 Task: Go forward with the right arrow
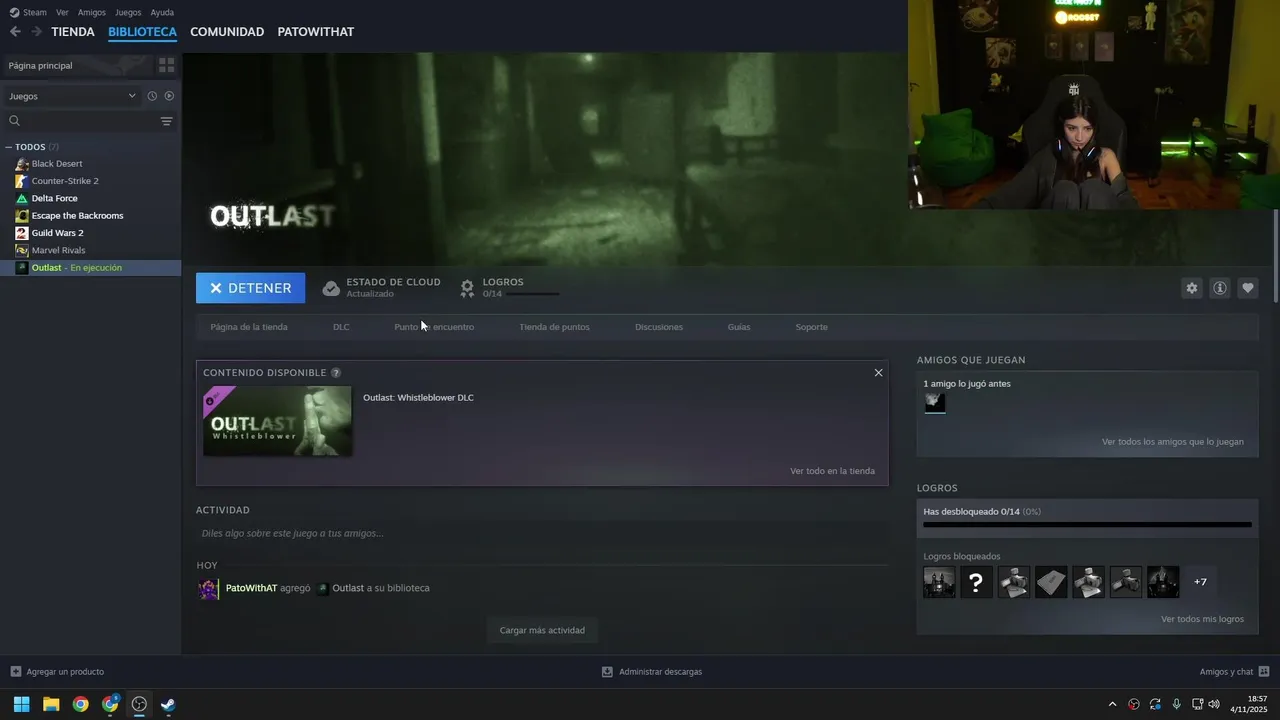[37, 32]
